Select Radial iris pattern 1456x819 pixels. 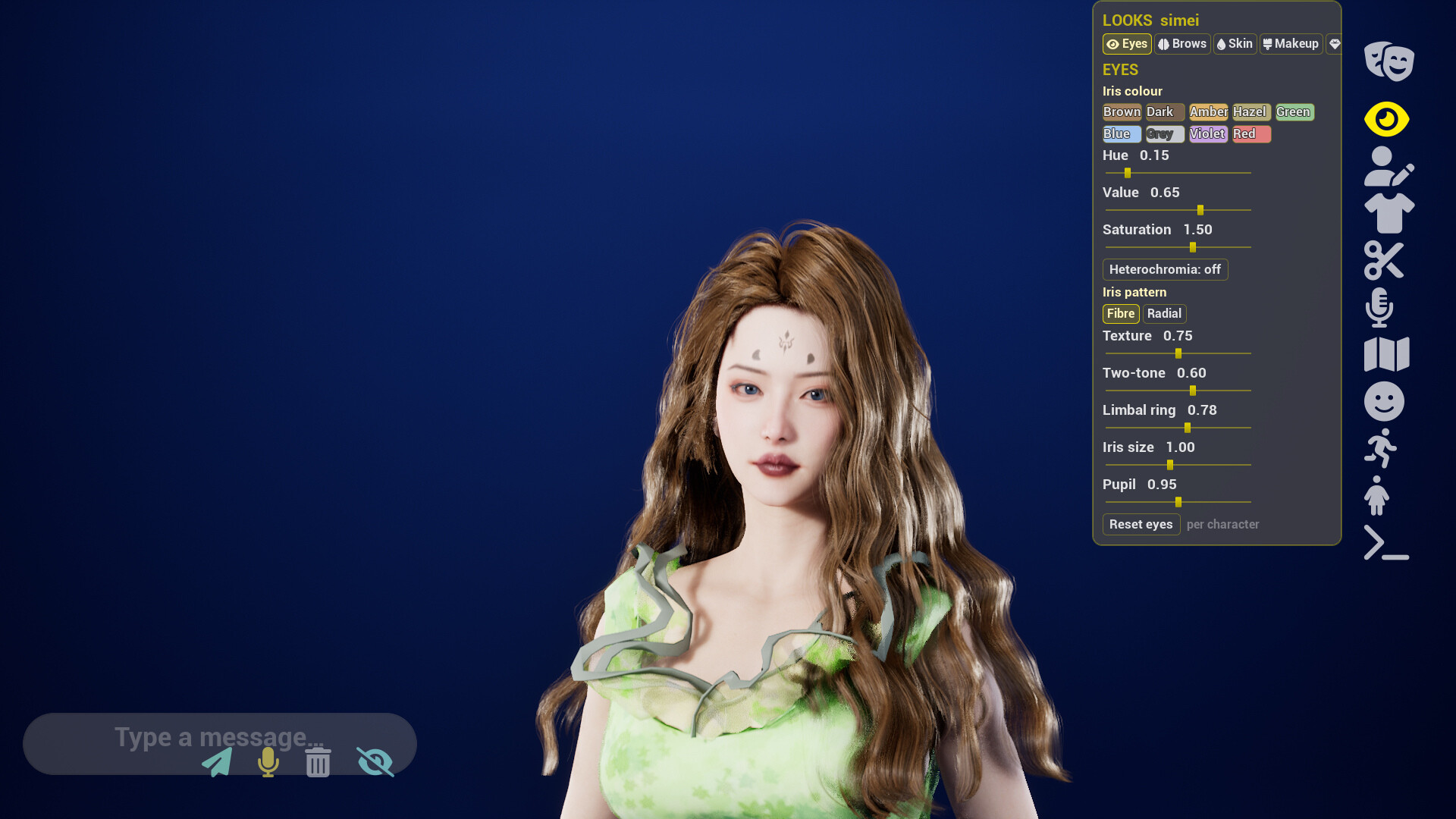[x=1164, y=313]
